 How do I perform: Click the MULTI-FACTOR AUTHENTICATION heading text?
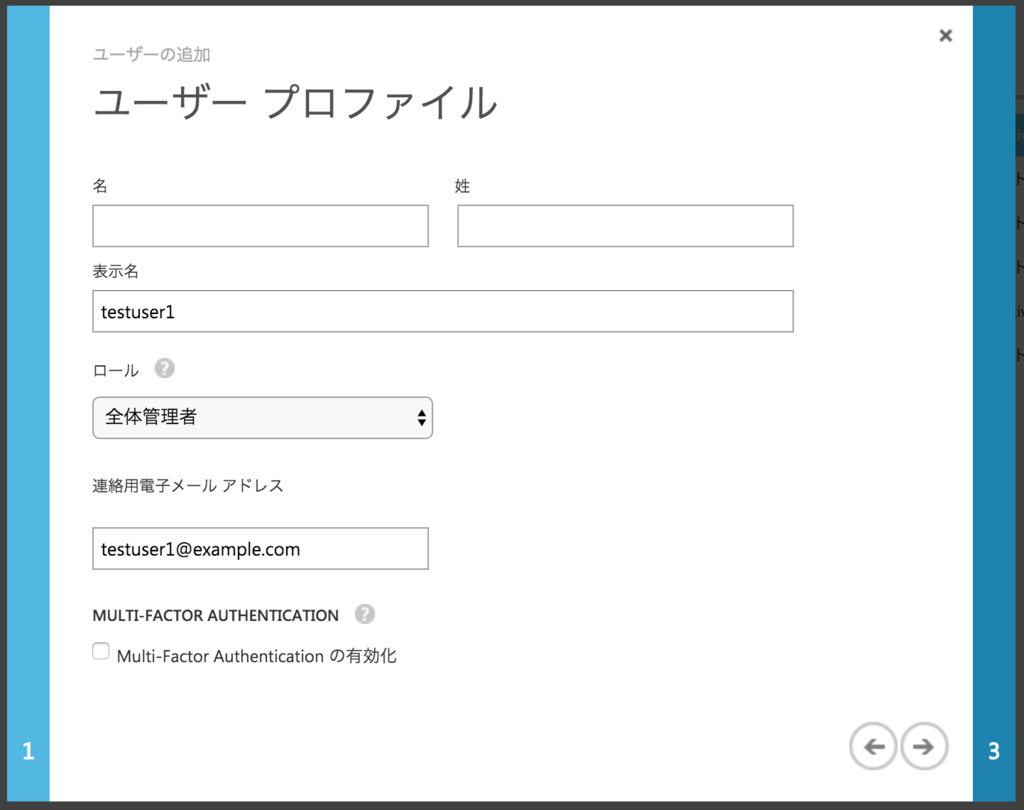[x=216, y=615]
